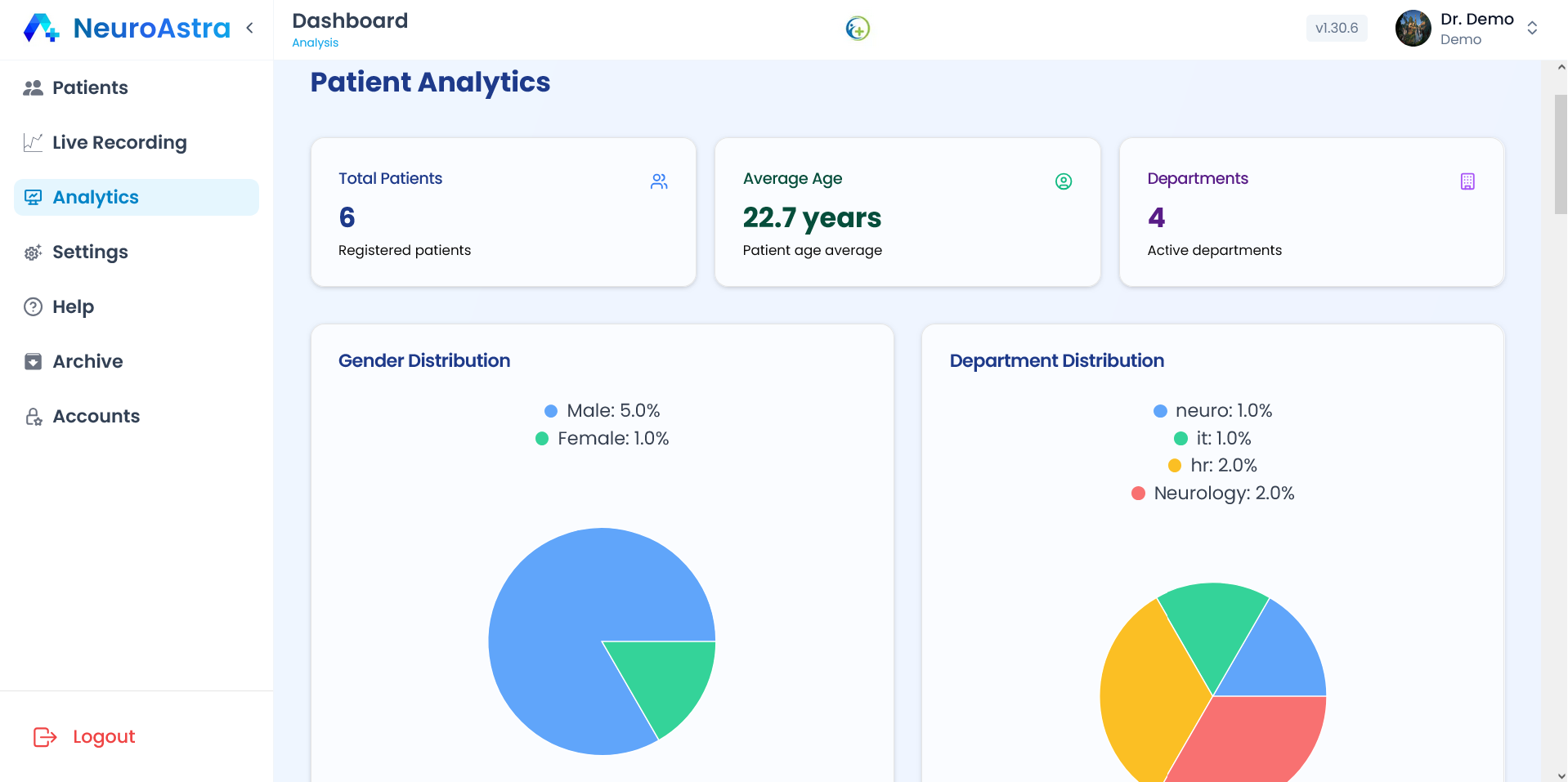Click the Dr. Demo profile avatar

[1413, 29]
